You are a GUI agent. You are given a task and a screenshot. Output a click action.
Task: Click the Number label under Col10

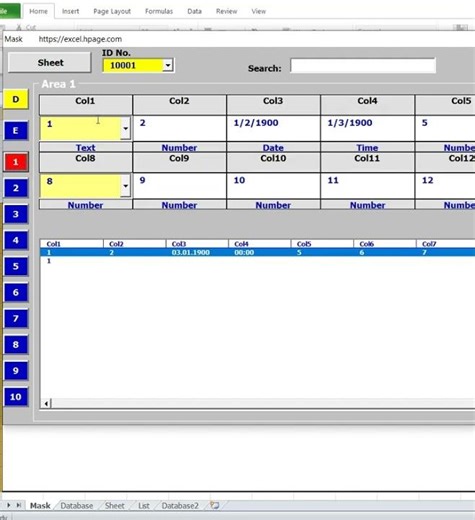point(273,205)
